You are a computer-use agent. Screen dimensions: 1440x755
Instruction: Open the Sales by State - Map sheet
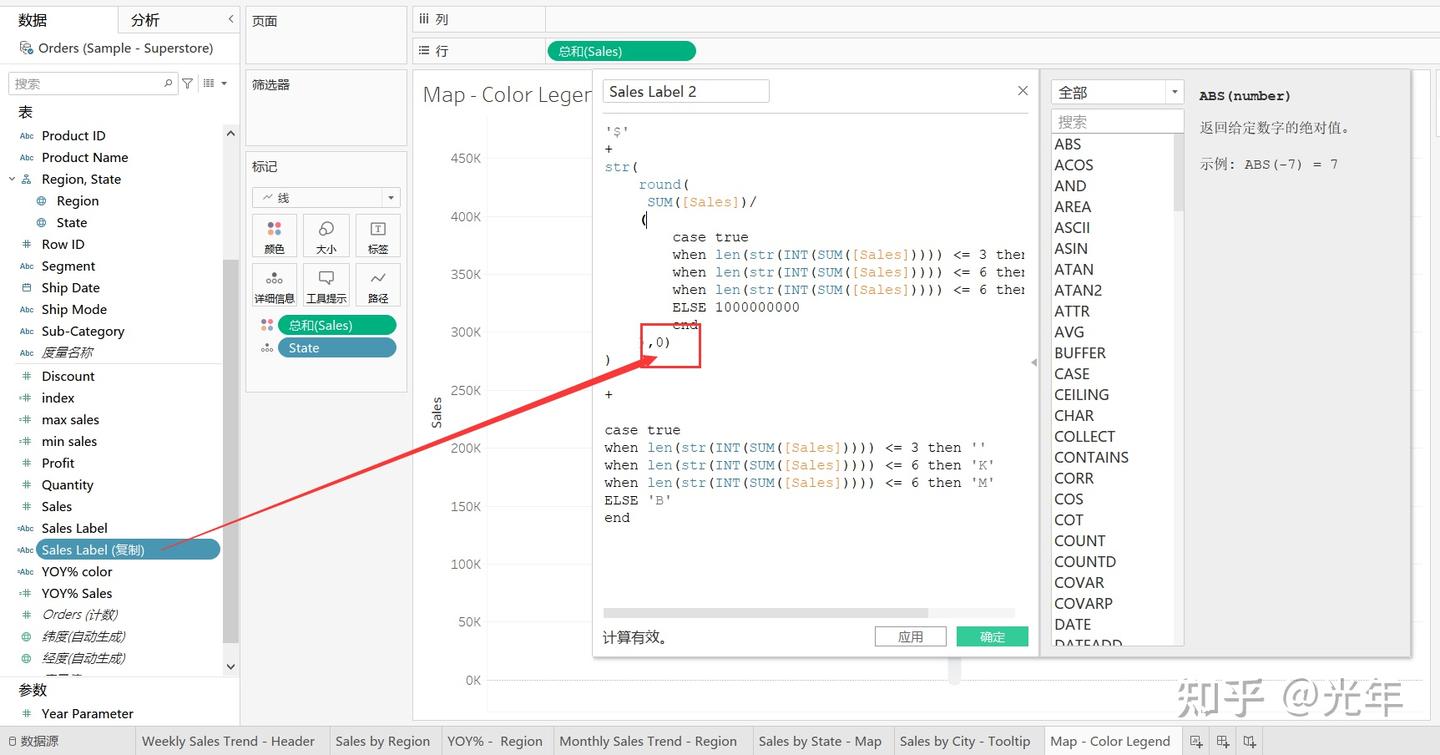[x=820, y=741]
